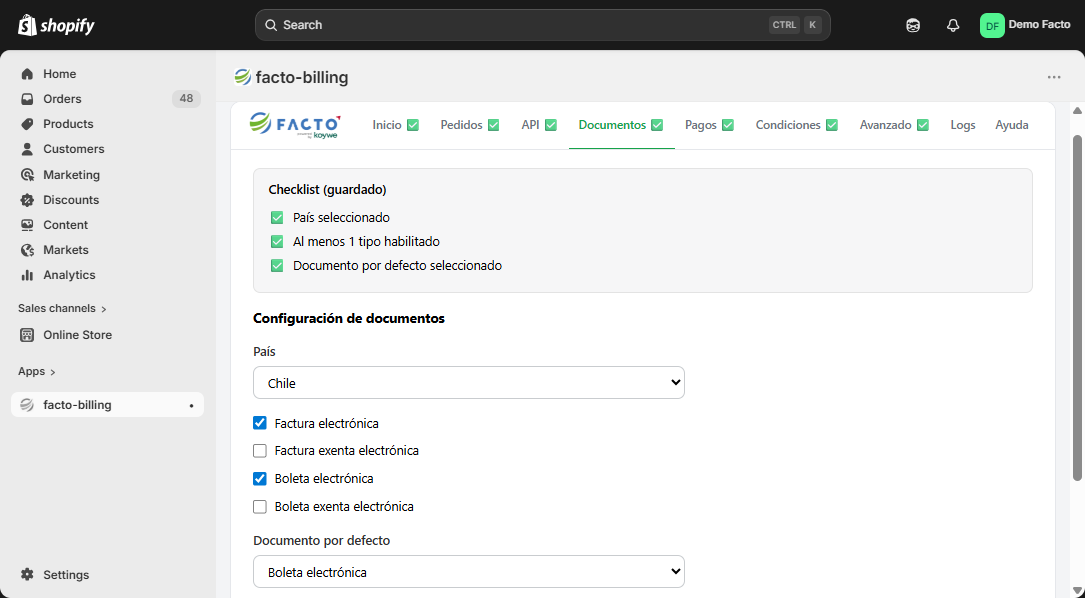This screenshot has width=1085, height=598.
Task: Switch to the Condiciones tab
Action: click(x=796, y=125)
